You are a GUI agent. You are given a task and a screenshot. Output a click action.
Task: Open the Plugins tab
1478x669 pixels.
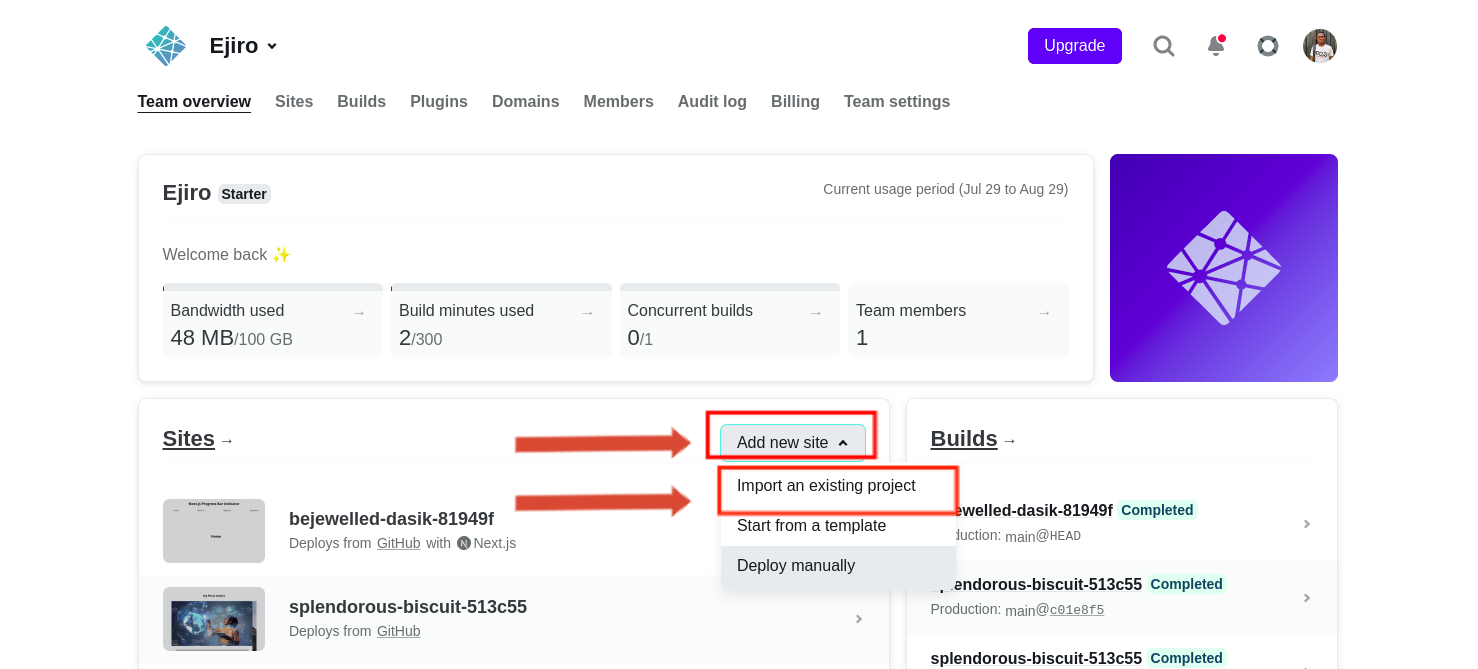pos(439,102)
